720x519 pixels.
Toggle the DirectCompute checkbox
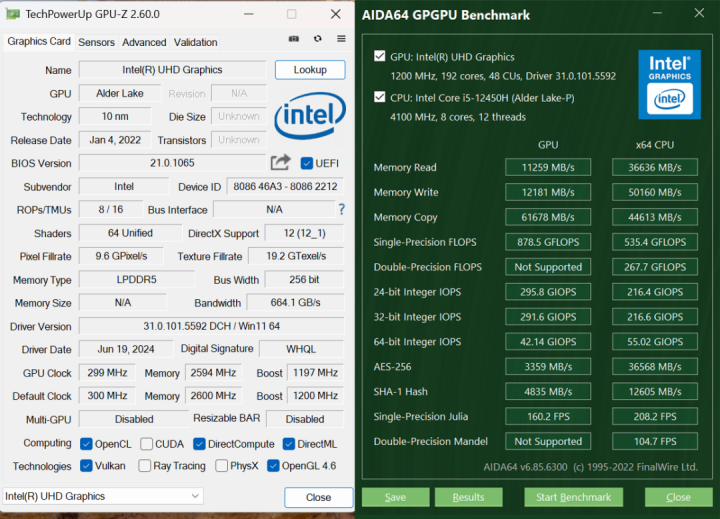click(199, 444)
